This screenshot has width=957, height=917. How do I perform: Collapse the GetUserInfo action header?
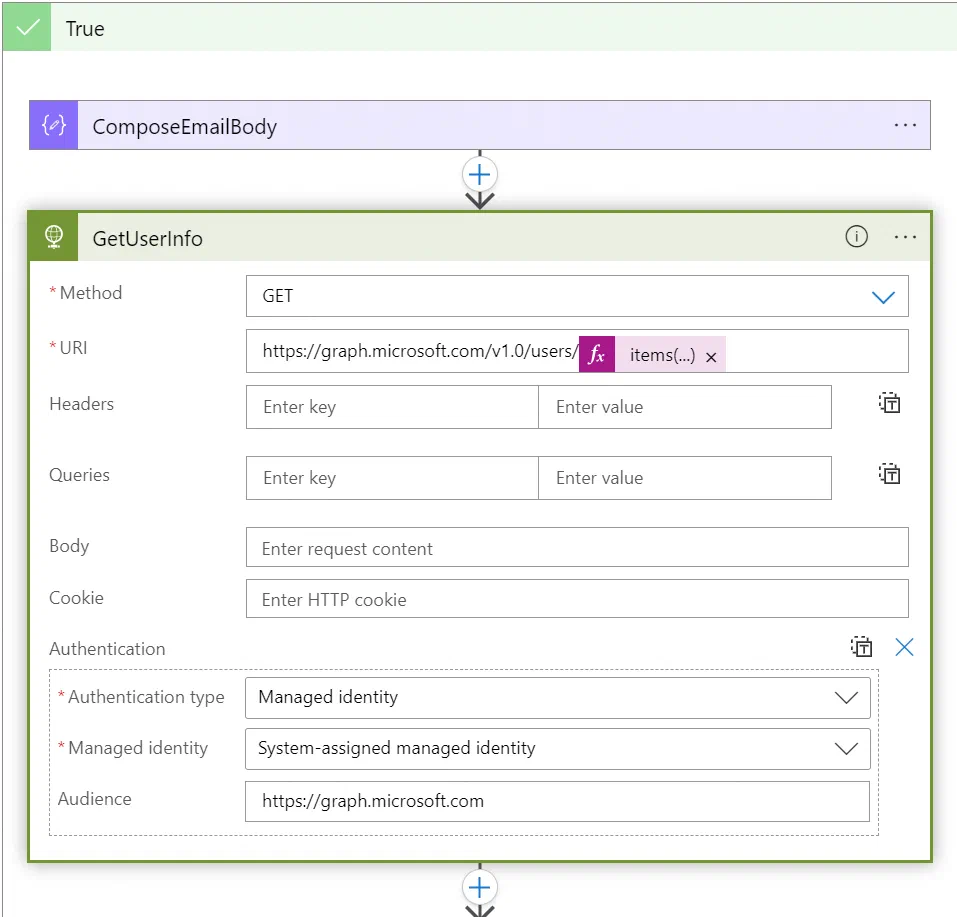click(480, 236)
